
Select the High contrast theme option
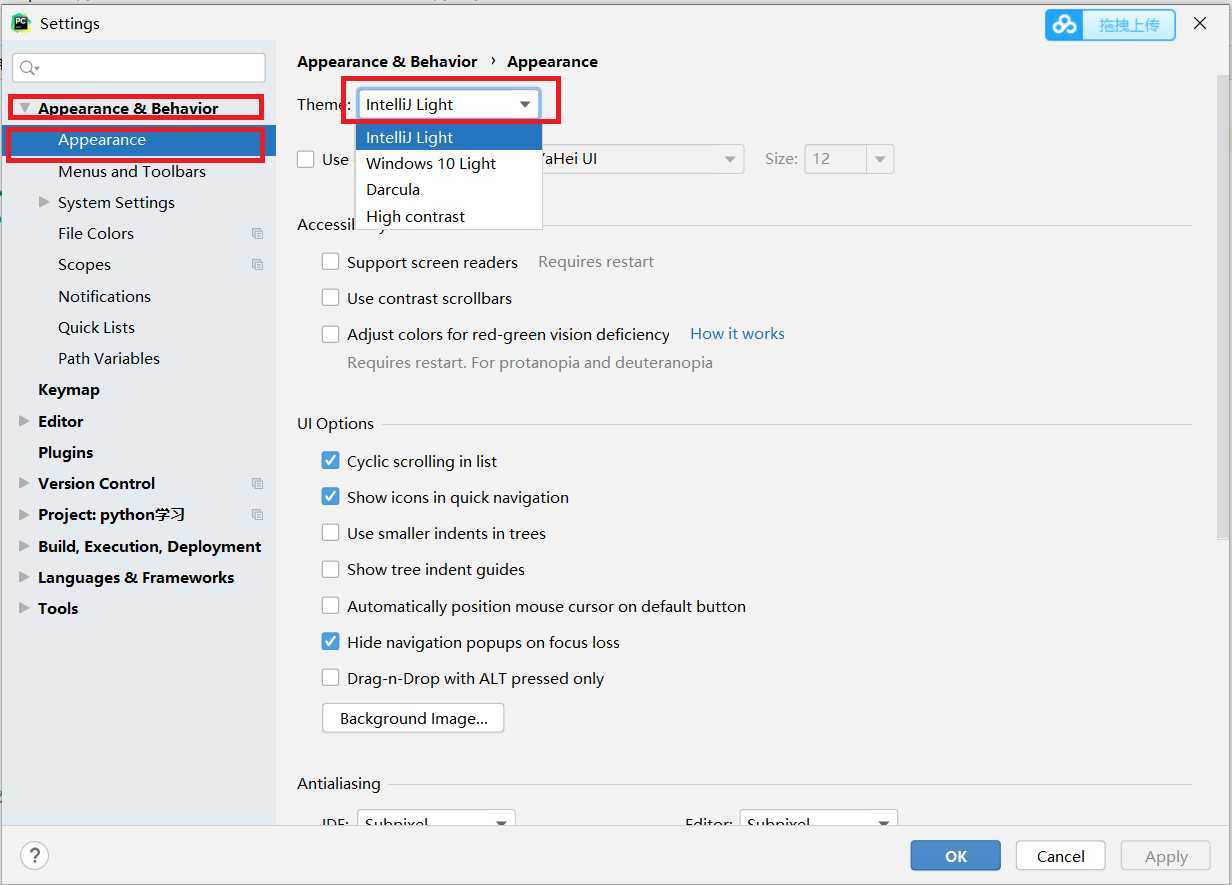pyautogui.click(x=449, y=216)
